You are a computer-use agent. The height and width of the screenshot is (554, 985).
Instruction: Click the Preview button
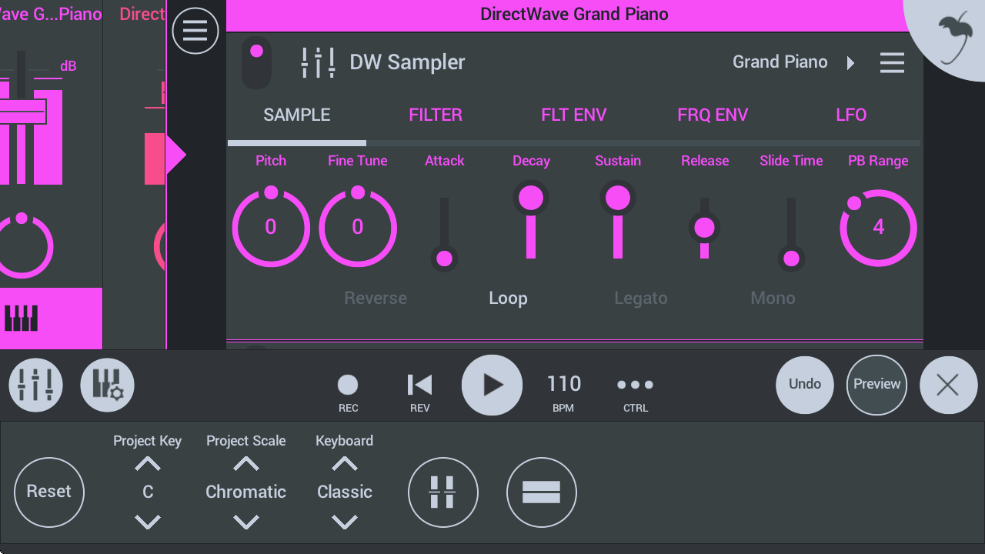(876, 384)
